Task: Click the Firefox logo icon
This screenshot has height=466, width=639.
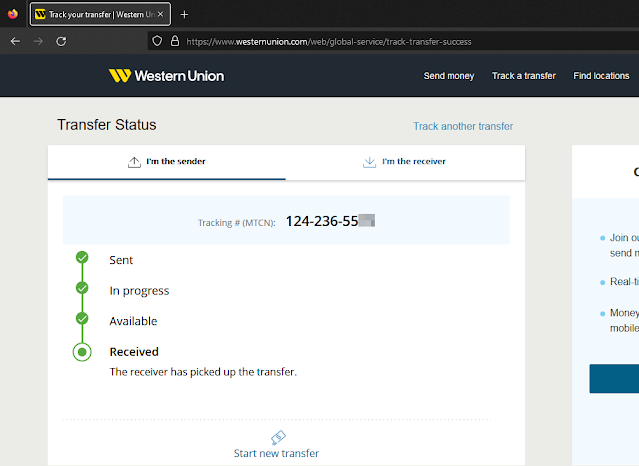Action: 13,14
